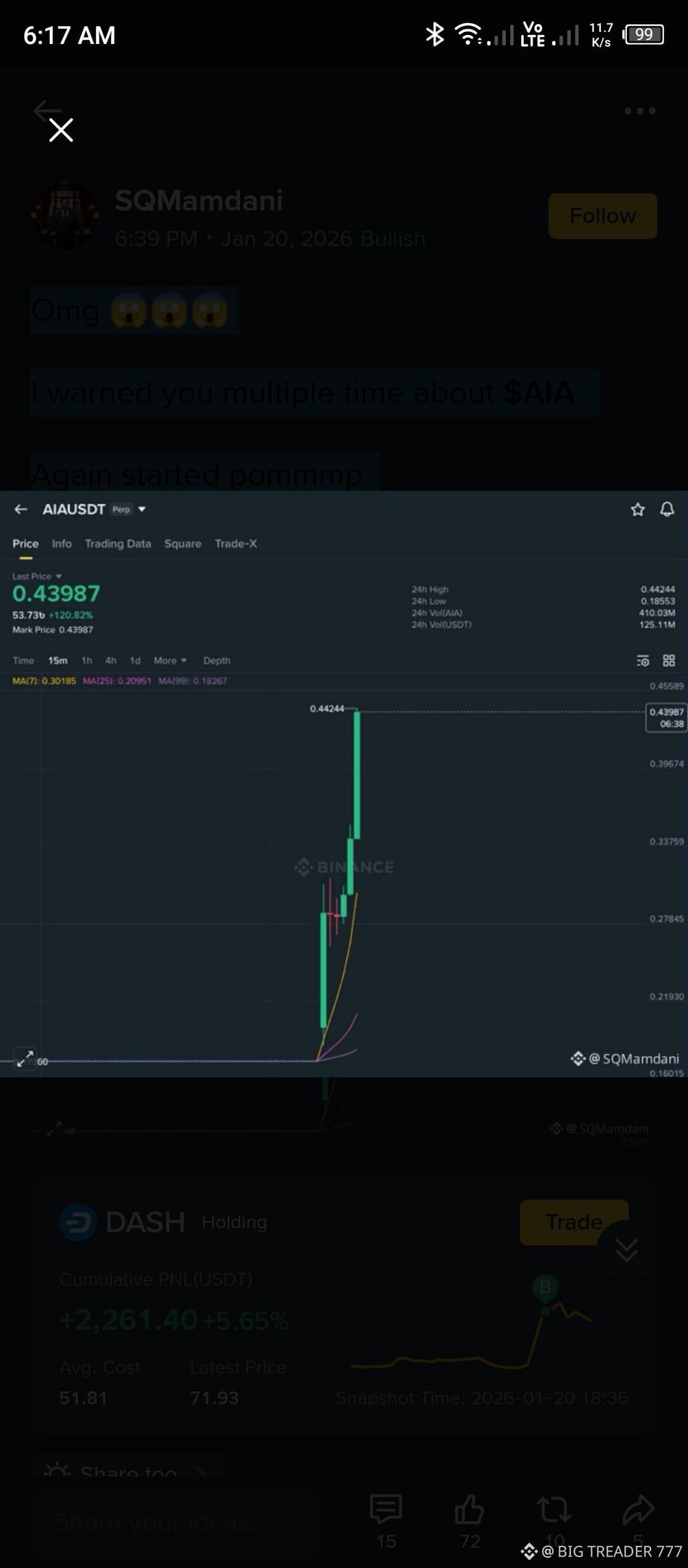Switch to the Info tab
Viewport: 688px width, 1568px height.
[62, 544]
